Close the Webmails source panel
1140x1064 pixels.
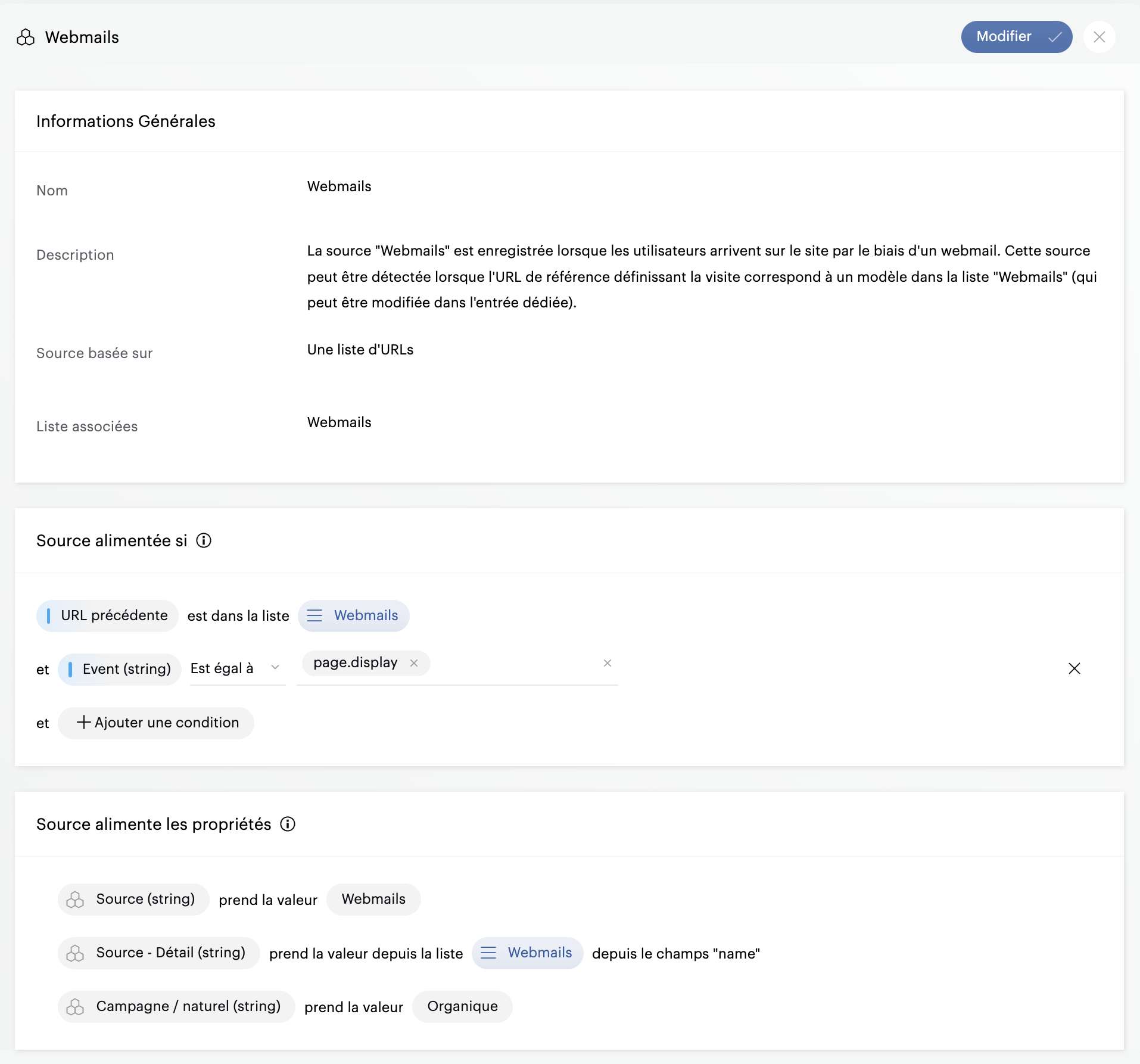coord(1099,37)
